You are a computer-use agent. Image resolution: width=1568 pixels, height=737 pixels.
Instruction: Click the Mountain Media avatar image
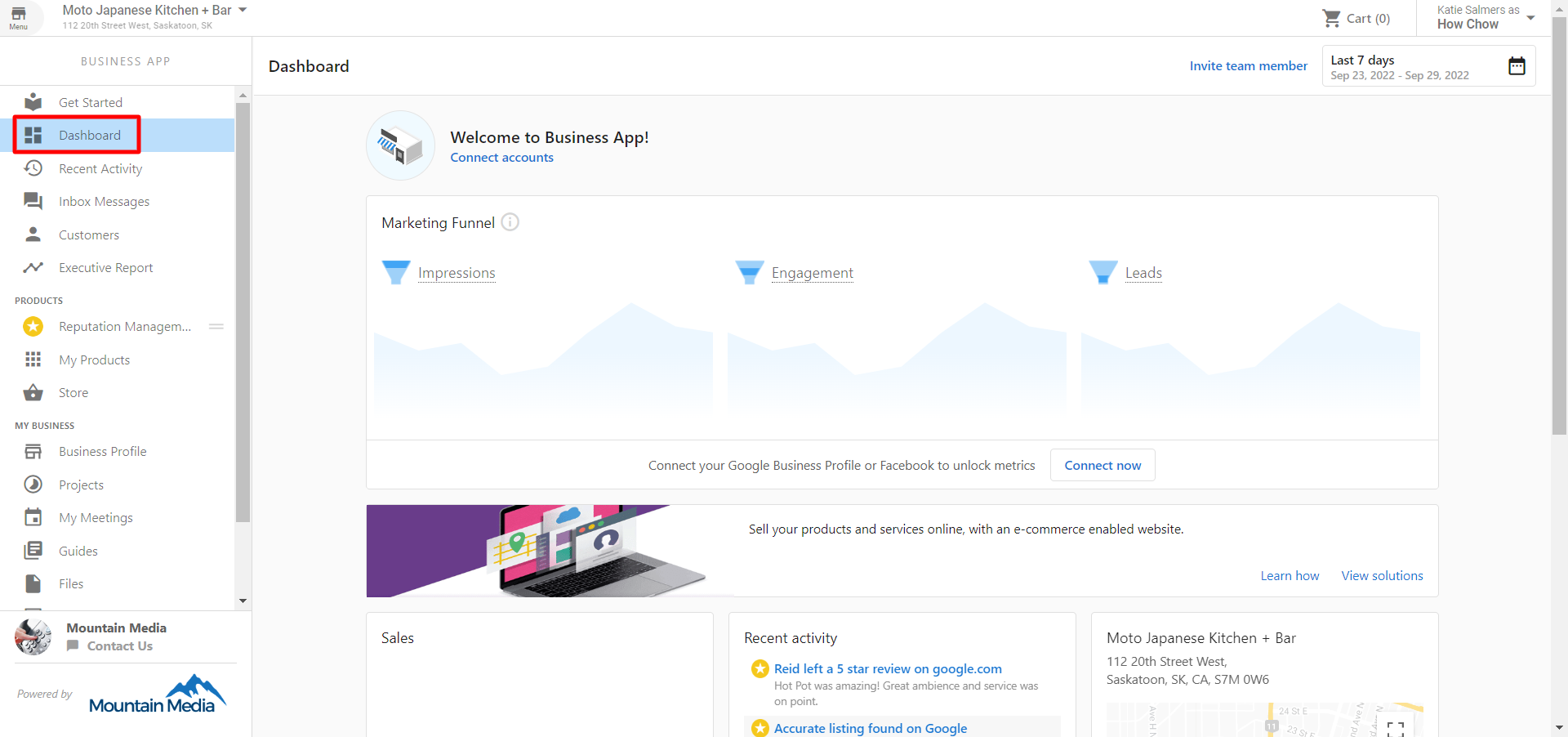coord(33,636)
